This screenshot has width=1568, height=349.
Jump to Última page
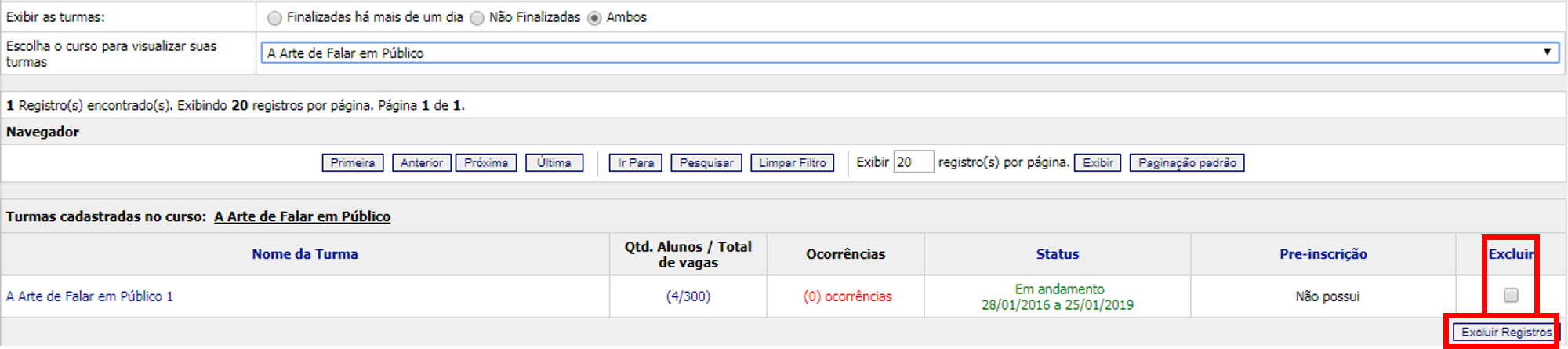click(x=554, y=162)
